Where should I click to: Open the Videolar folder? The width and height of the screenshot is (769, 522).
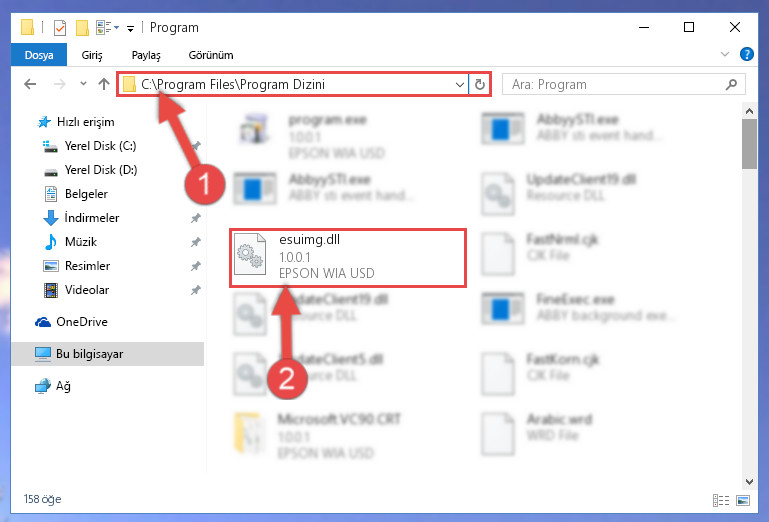click(76, 290)
